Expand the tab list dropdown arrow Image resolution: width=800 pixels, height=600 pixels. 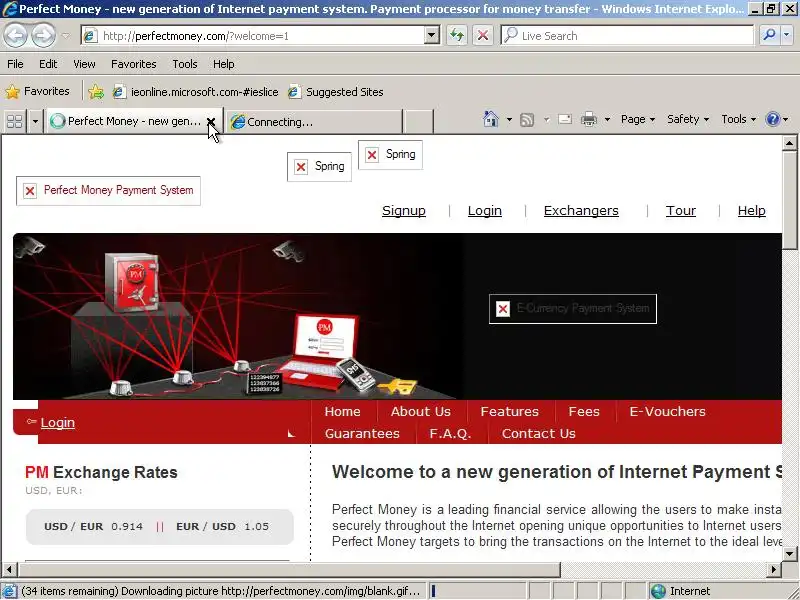coord(35,121)
